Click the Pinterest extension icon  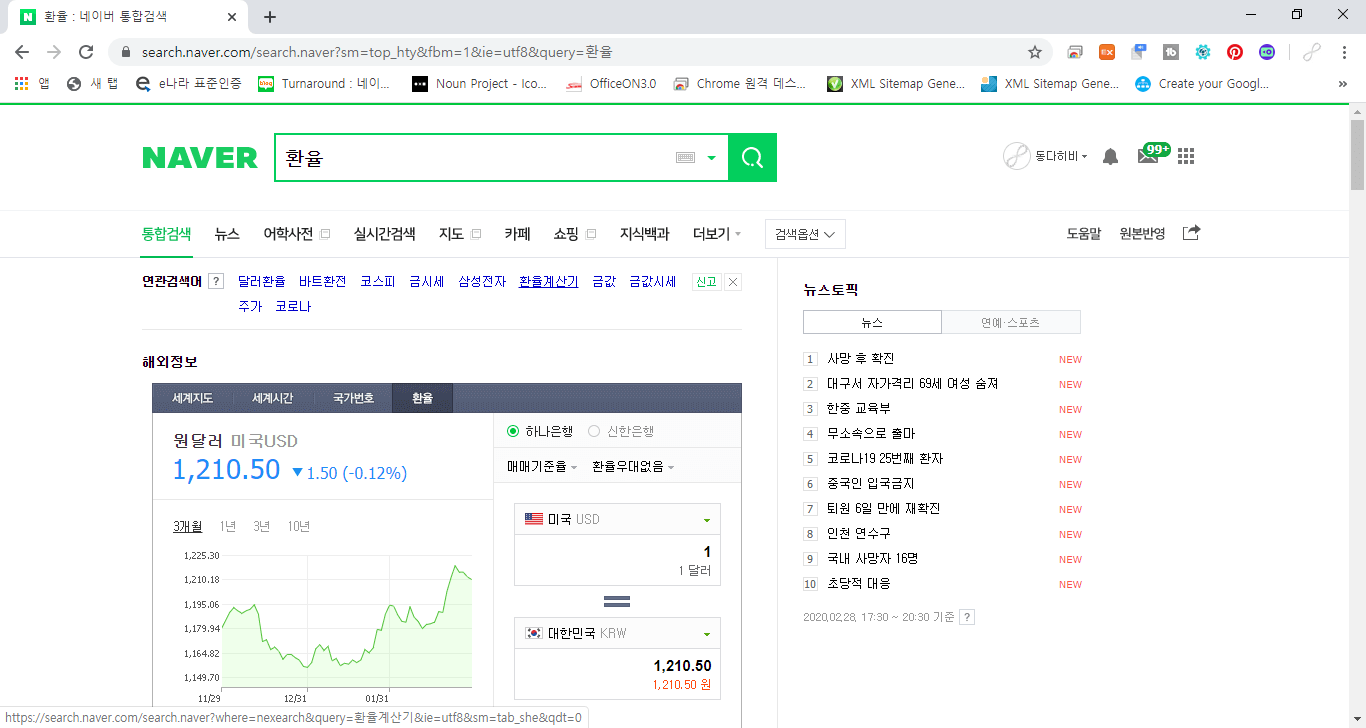click(x=1235, y=52)
